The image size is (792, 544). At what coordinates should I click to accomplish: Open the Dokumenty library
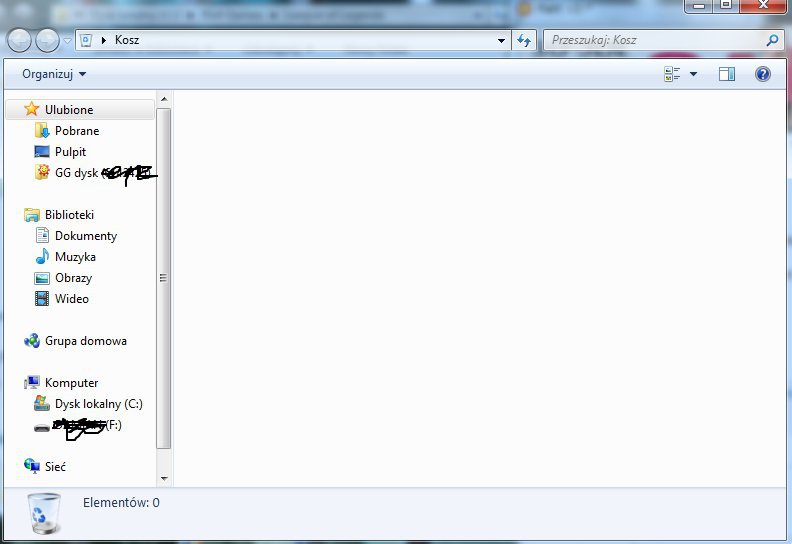pyautogui.click(x=86, y=236)
